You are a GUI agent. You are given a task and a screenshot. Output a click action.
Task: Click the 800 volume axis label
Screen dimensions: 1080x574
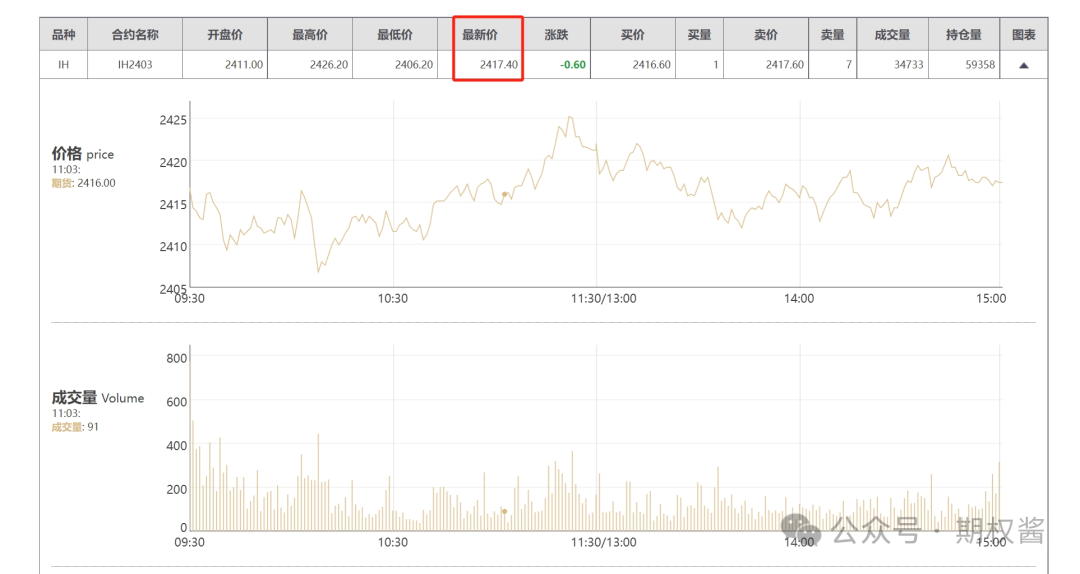pos(177,358)
